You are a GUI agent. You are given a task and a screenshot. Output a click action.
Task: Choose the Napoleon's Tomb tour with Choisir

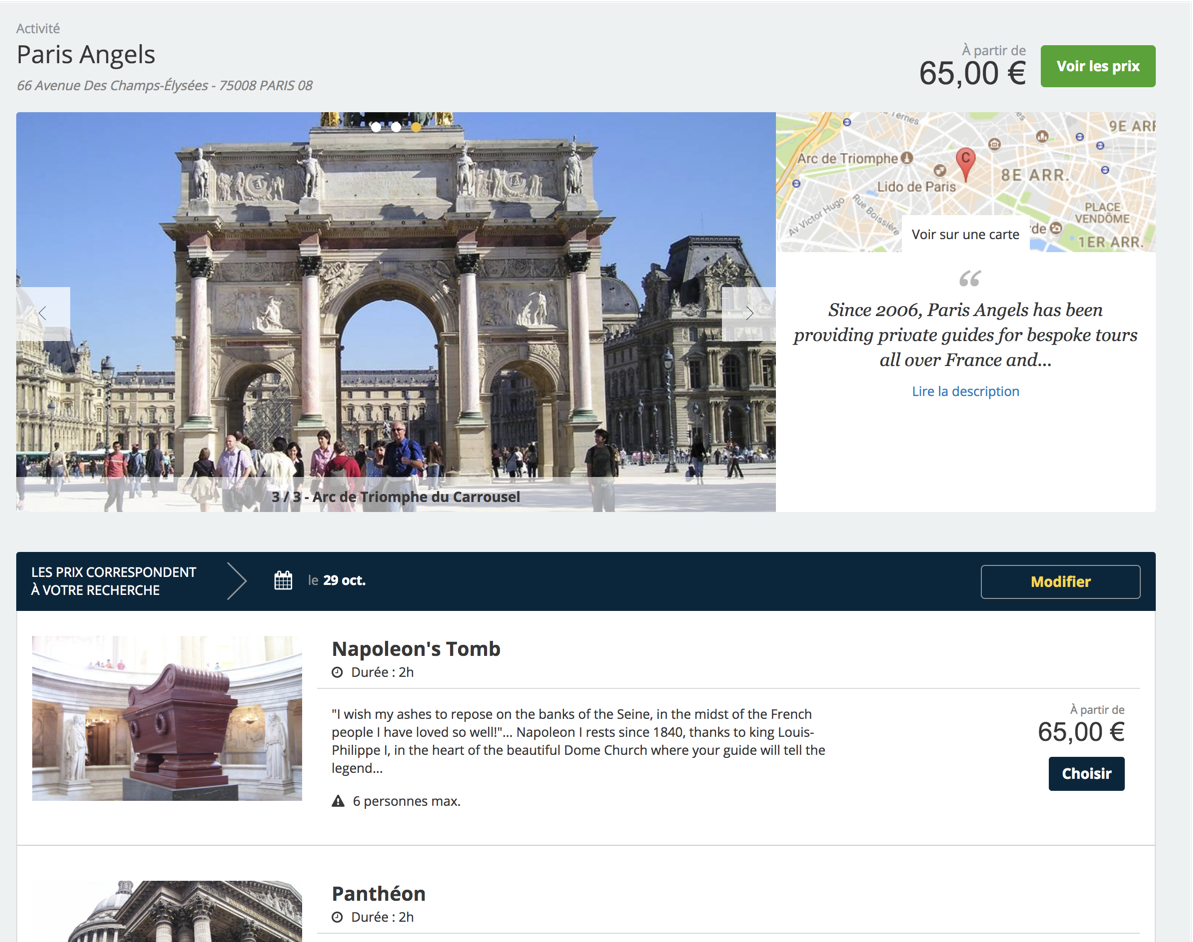coord(1086,774)
